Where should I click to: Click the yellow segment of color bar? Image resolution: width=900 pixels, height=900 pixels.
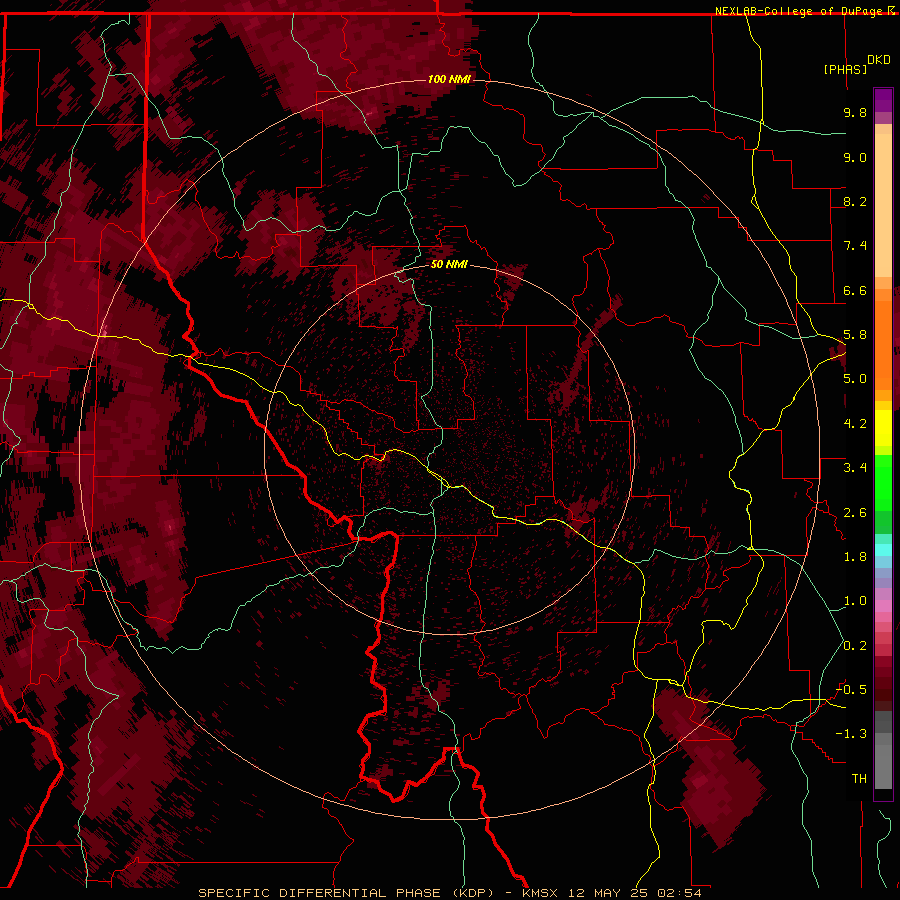[x=883, y=428]
